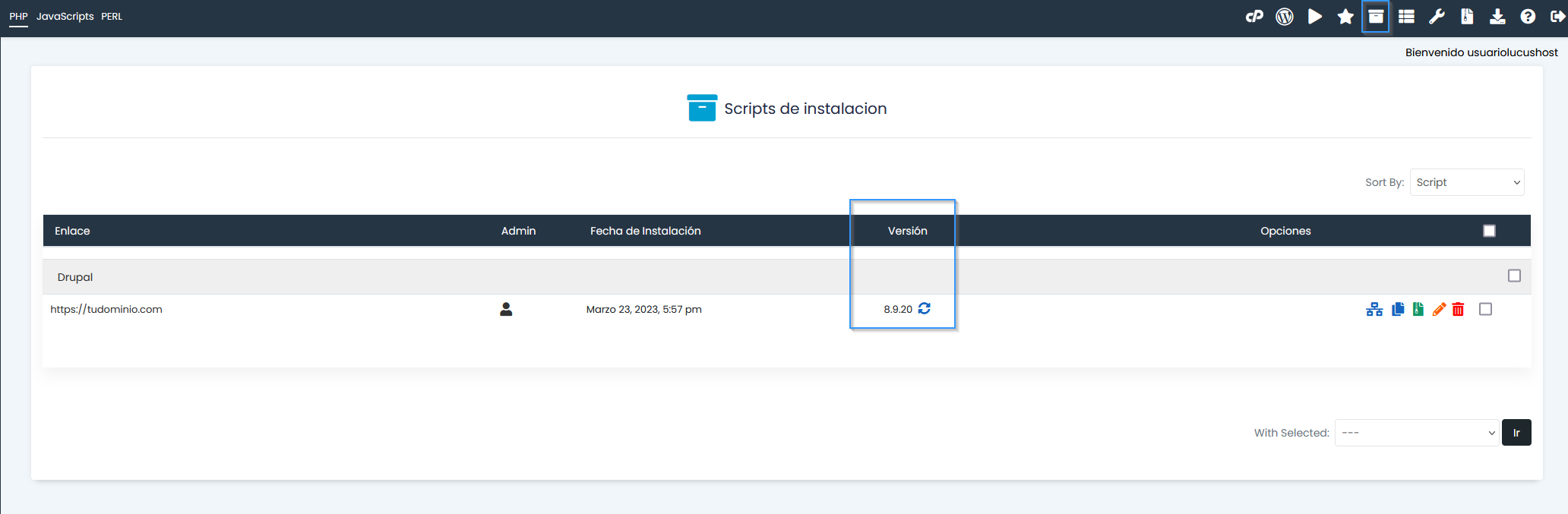Open the installations box icon in top bar
Viewport: 1568px width, 514px height.
point(1376,17)
